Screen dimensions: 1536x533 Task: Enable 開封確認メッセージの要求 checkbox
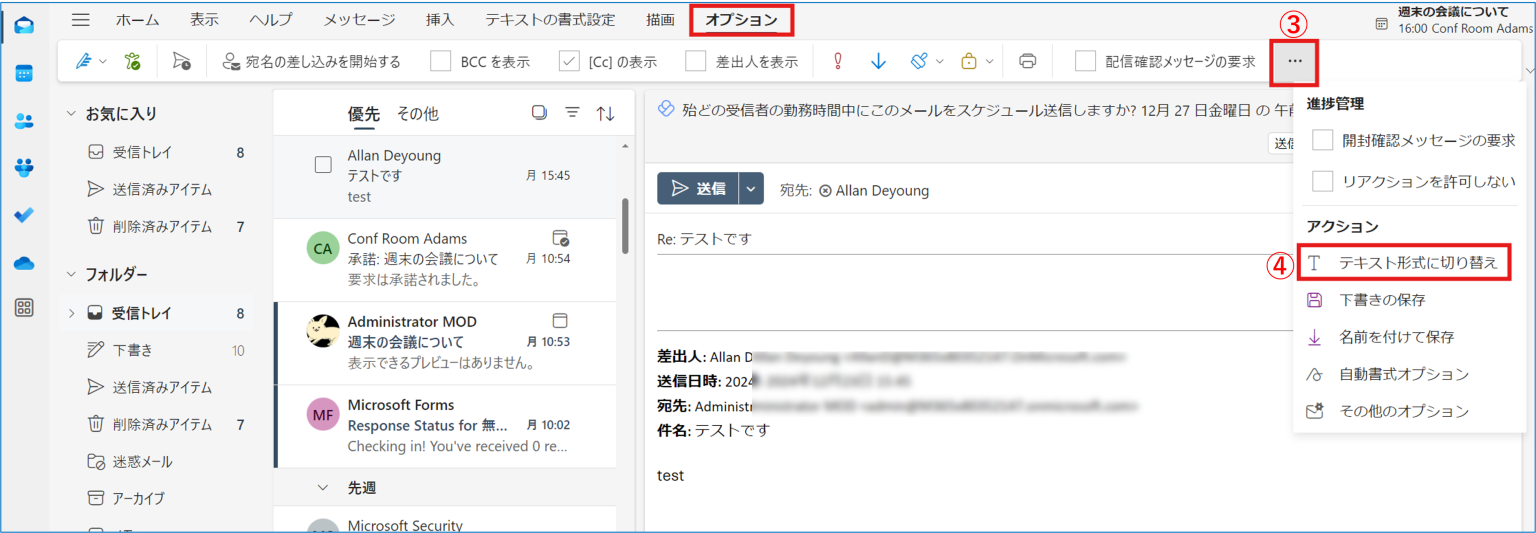click(1323, 140)
